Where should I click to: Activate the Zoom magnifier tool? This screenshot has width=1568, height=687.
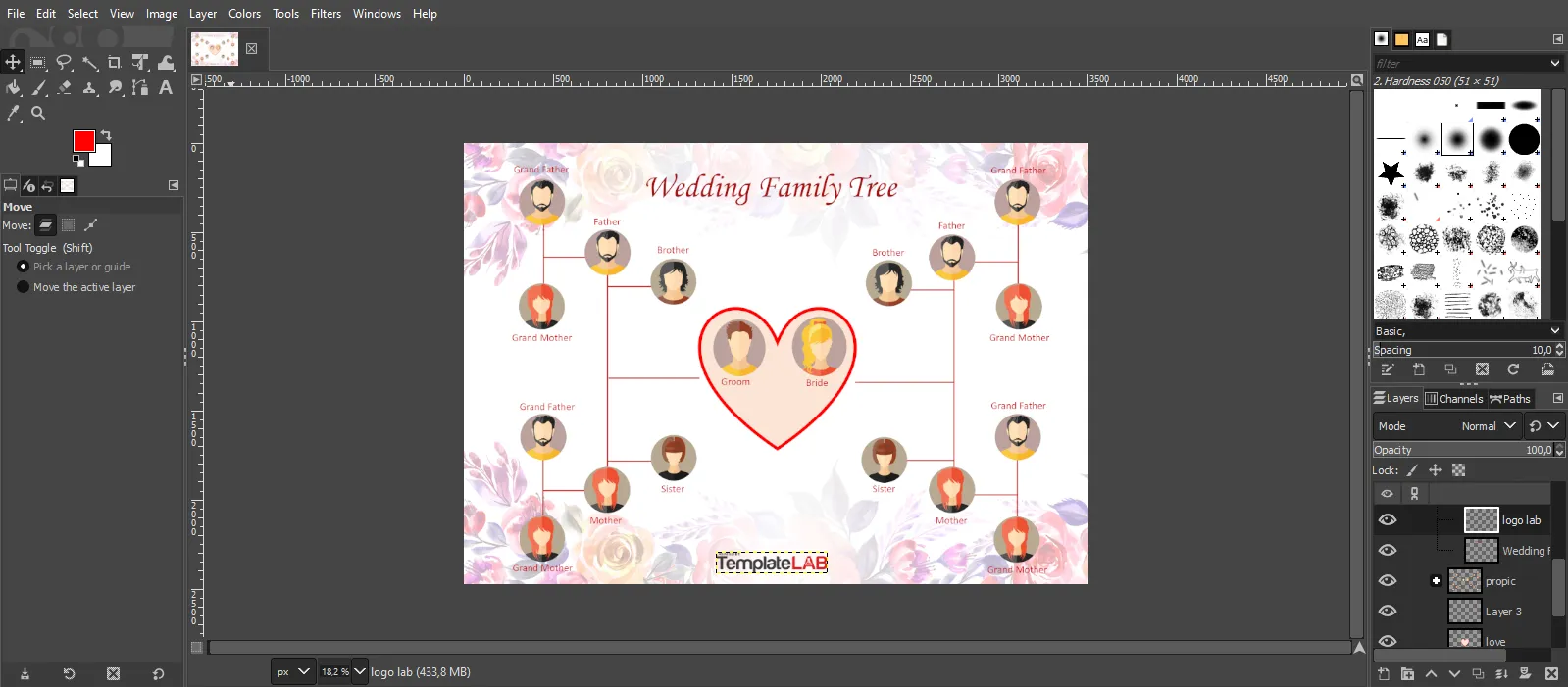click(x=38, y=114)
